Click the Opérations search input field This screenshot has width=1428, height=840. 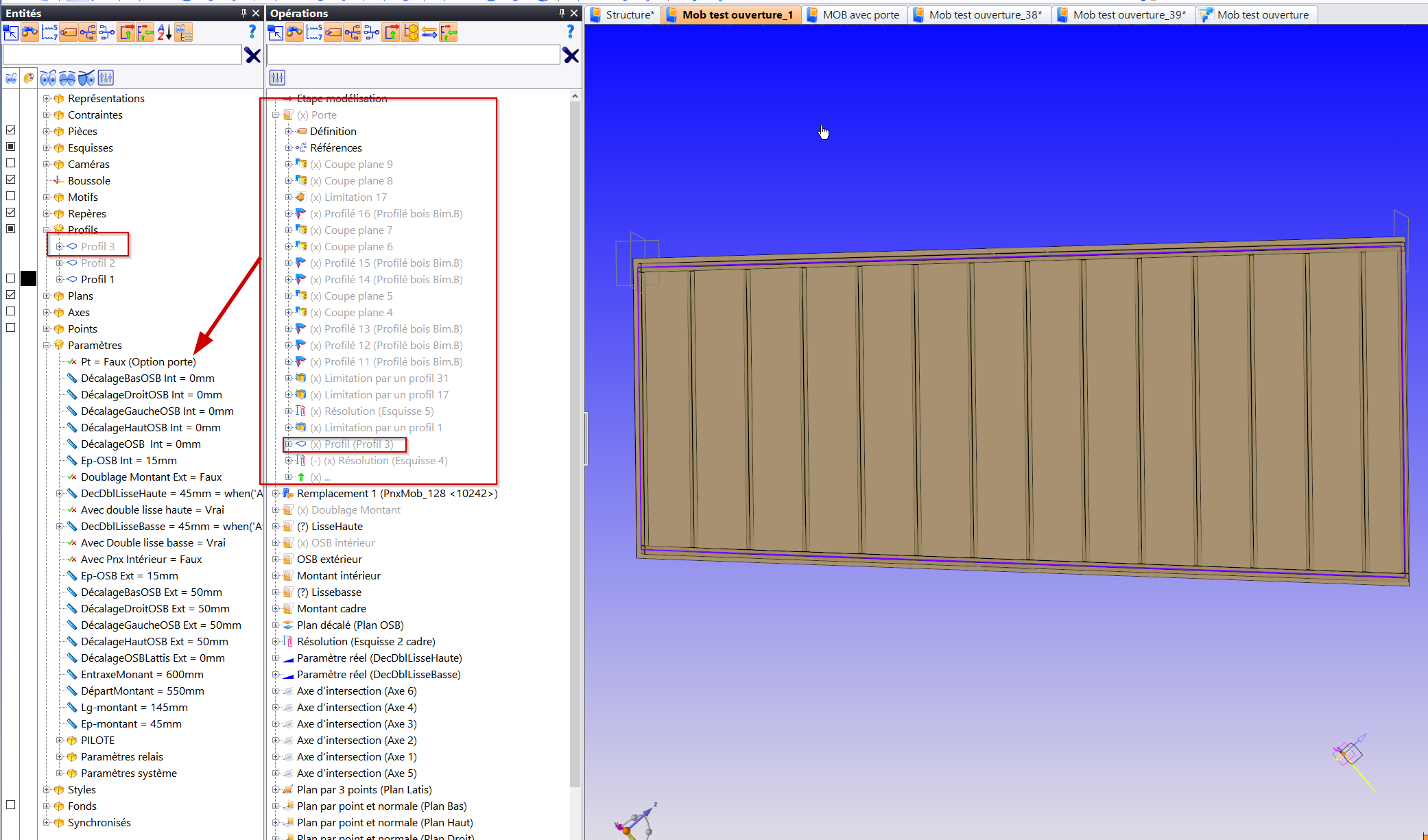(x=414, y=55)
